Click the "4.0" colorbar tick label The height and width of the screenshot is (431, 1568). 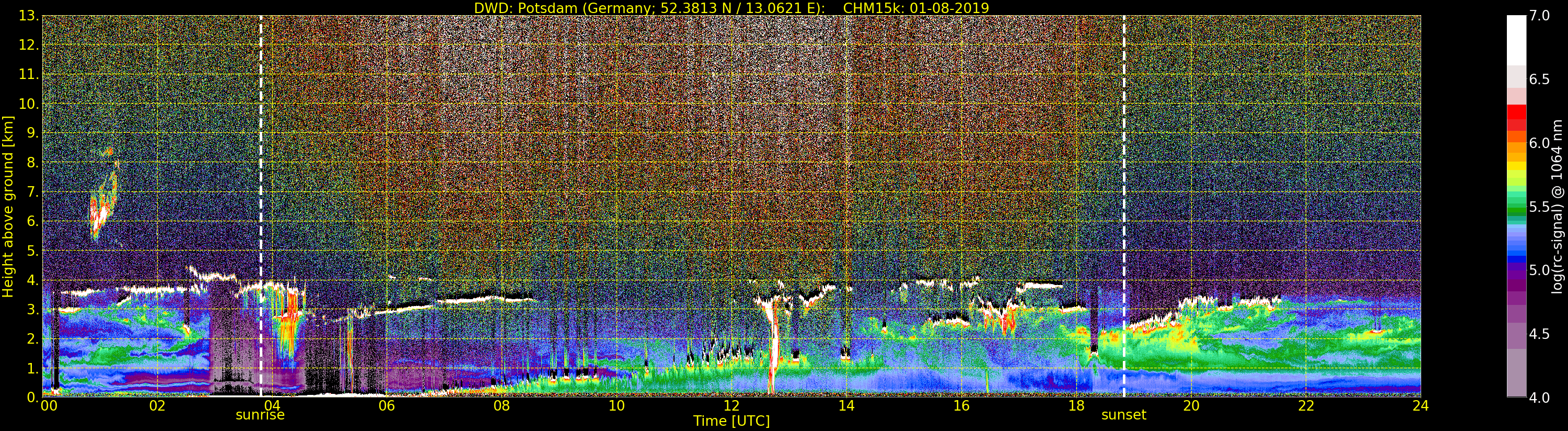(x=1539, y=398)
